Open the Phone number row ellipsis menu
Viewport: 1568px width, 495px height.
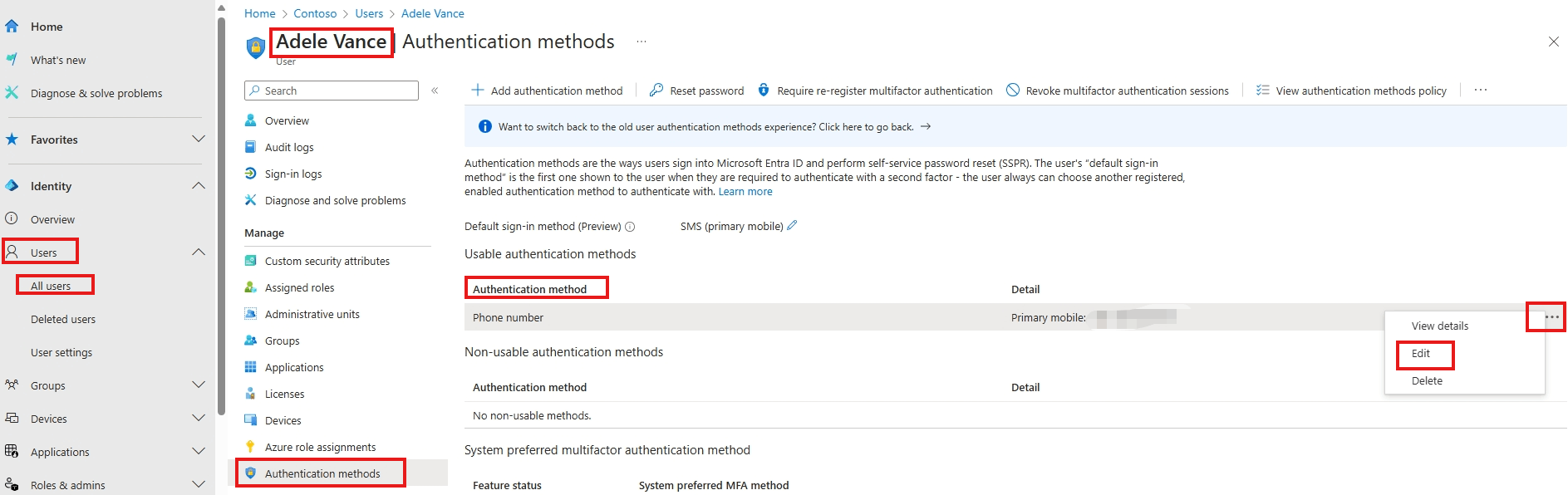(1551, 317)
